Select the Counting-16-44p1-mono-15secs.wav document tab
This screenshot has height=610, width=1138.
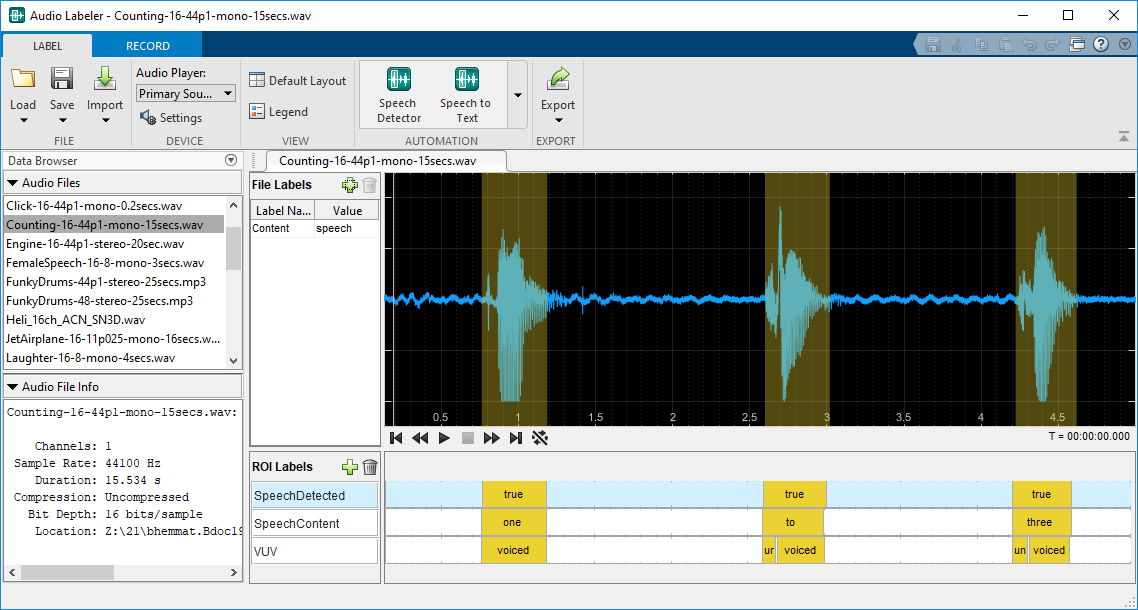377,160
